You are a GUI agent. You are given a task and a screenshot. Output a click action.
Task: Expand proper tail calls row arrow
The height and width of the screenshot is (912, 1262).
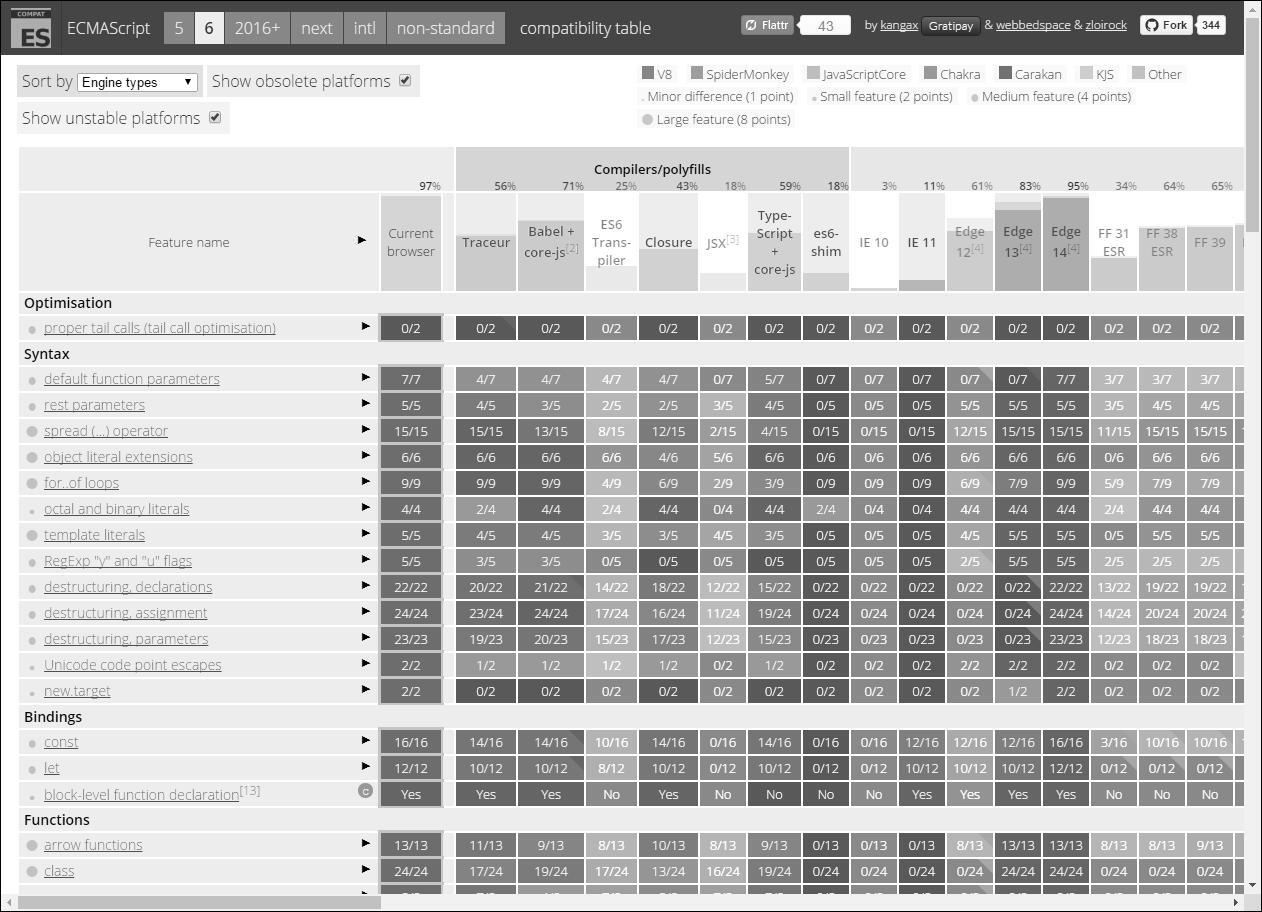pos(366,326)
